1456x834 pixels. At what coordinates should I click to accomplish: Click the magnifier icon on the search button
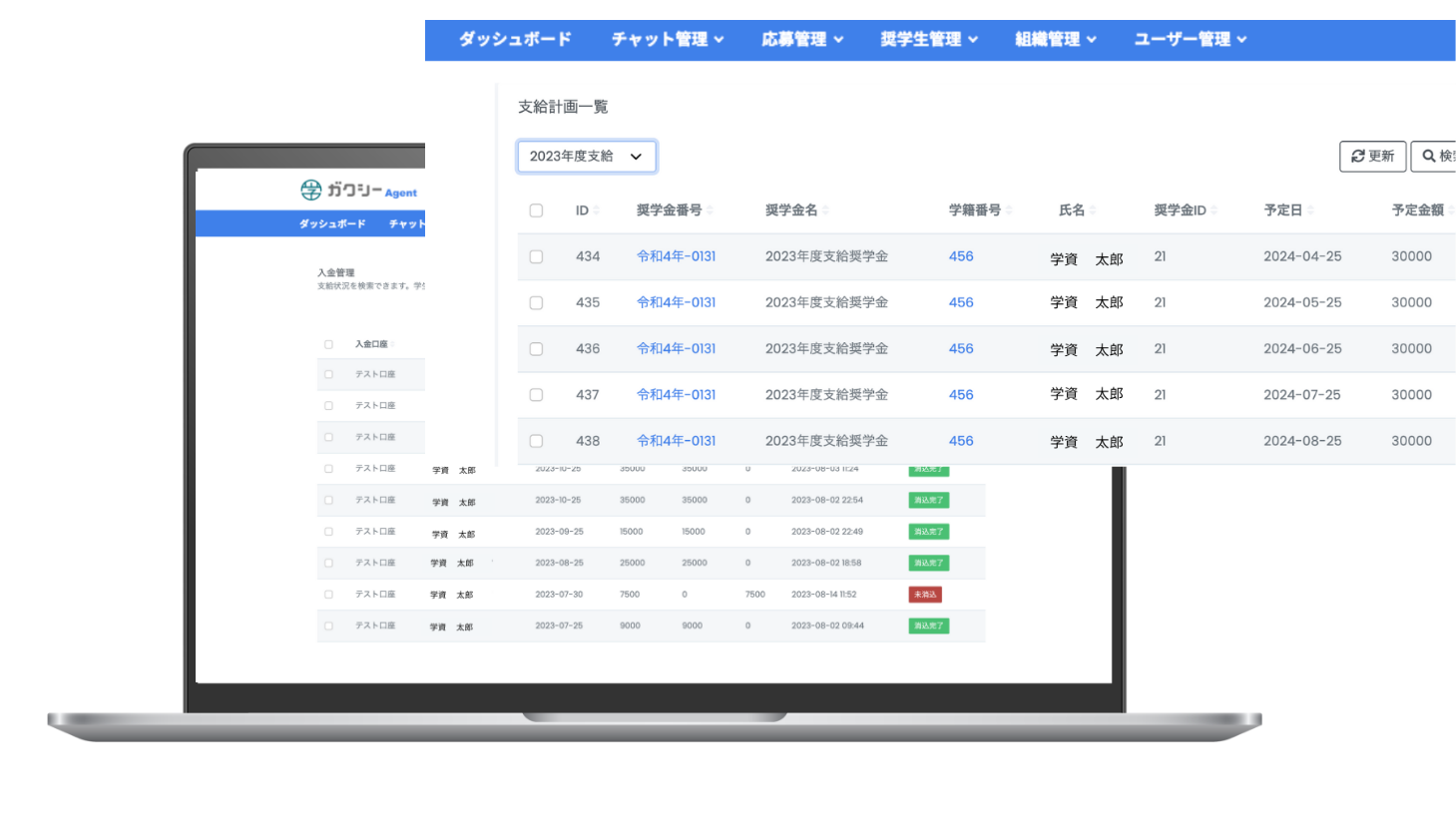tap(1429, 157)
